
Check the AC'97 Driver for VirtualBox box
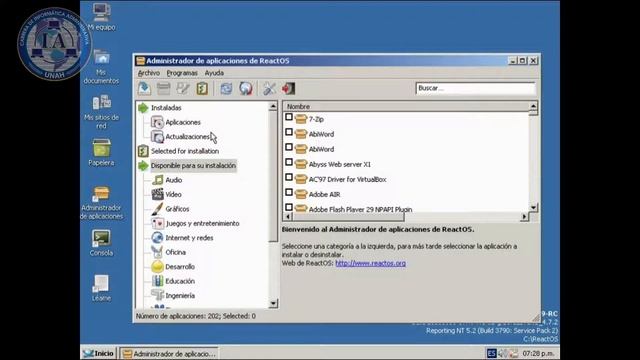pyautogui.click(x=289, y=178)
